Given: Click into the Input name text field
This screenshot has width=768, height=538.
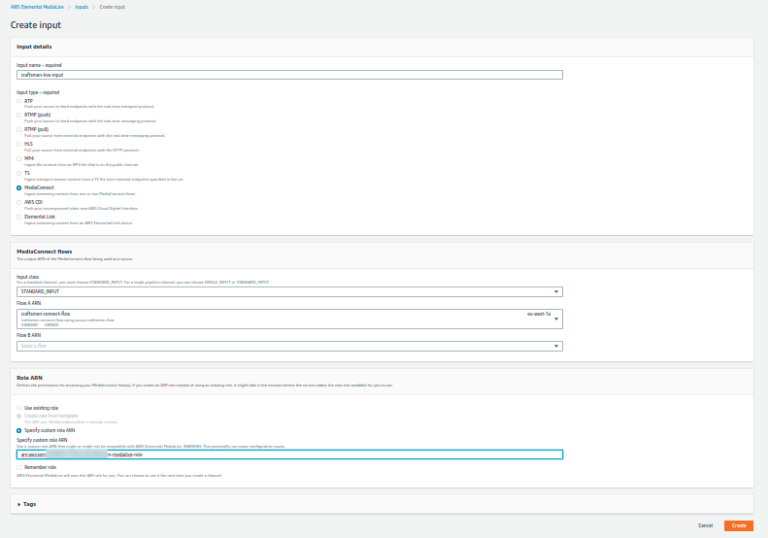Looking at the screenshot, I should click(x=289, y=74).
